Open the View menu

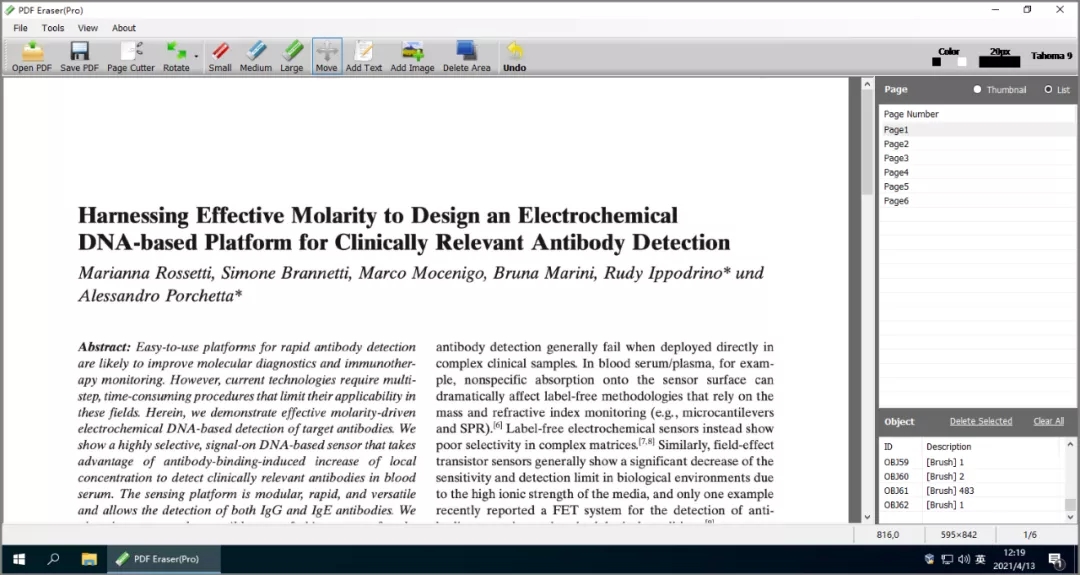point(88,28)
